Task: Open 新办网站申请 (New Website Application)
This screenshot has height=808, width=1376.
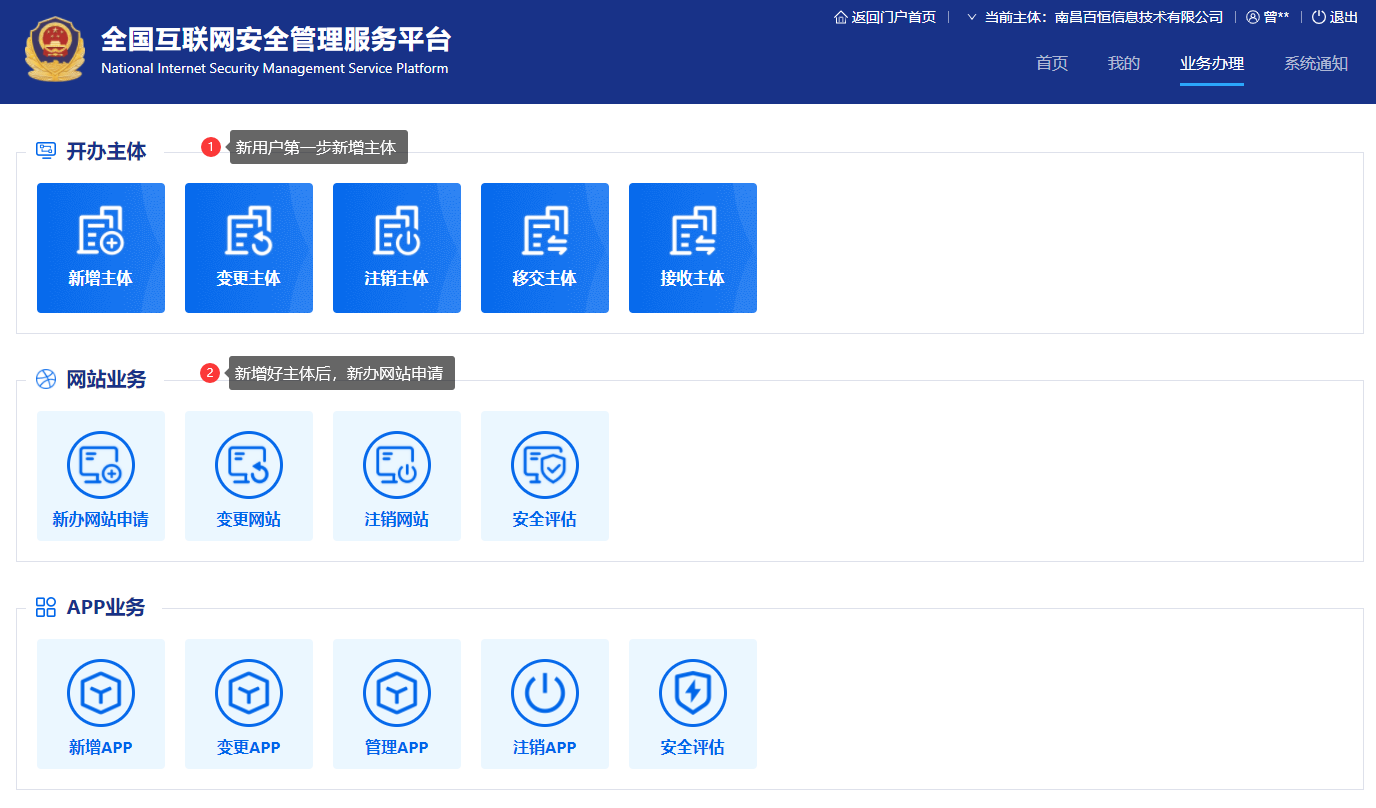Action: click(100, 476)
